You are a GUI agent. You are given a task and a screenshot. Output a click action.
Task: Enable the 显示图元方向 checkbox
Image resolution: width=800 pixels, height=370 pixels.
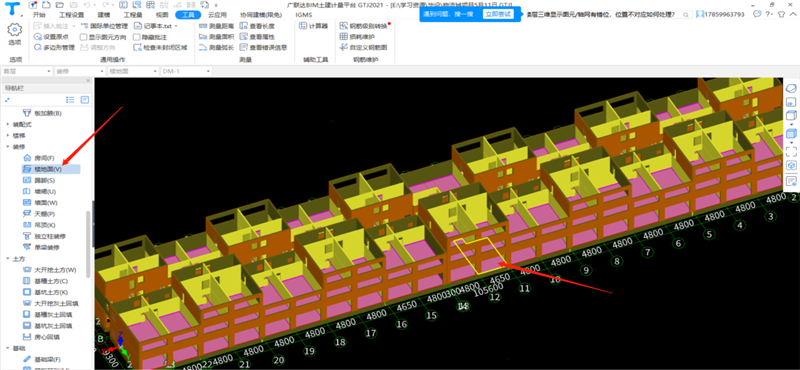(x=84, y=37)
